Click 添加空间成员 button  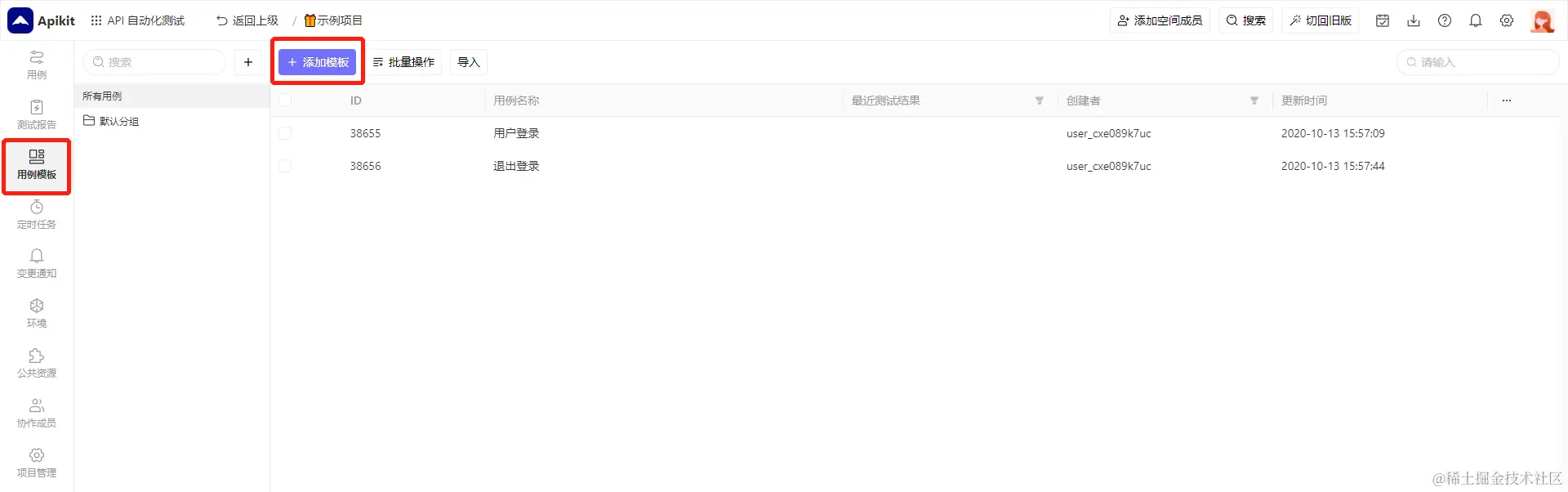(x=1160, y=20)
